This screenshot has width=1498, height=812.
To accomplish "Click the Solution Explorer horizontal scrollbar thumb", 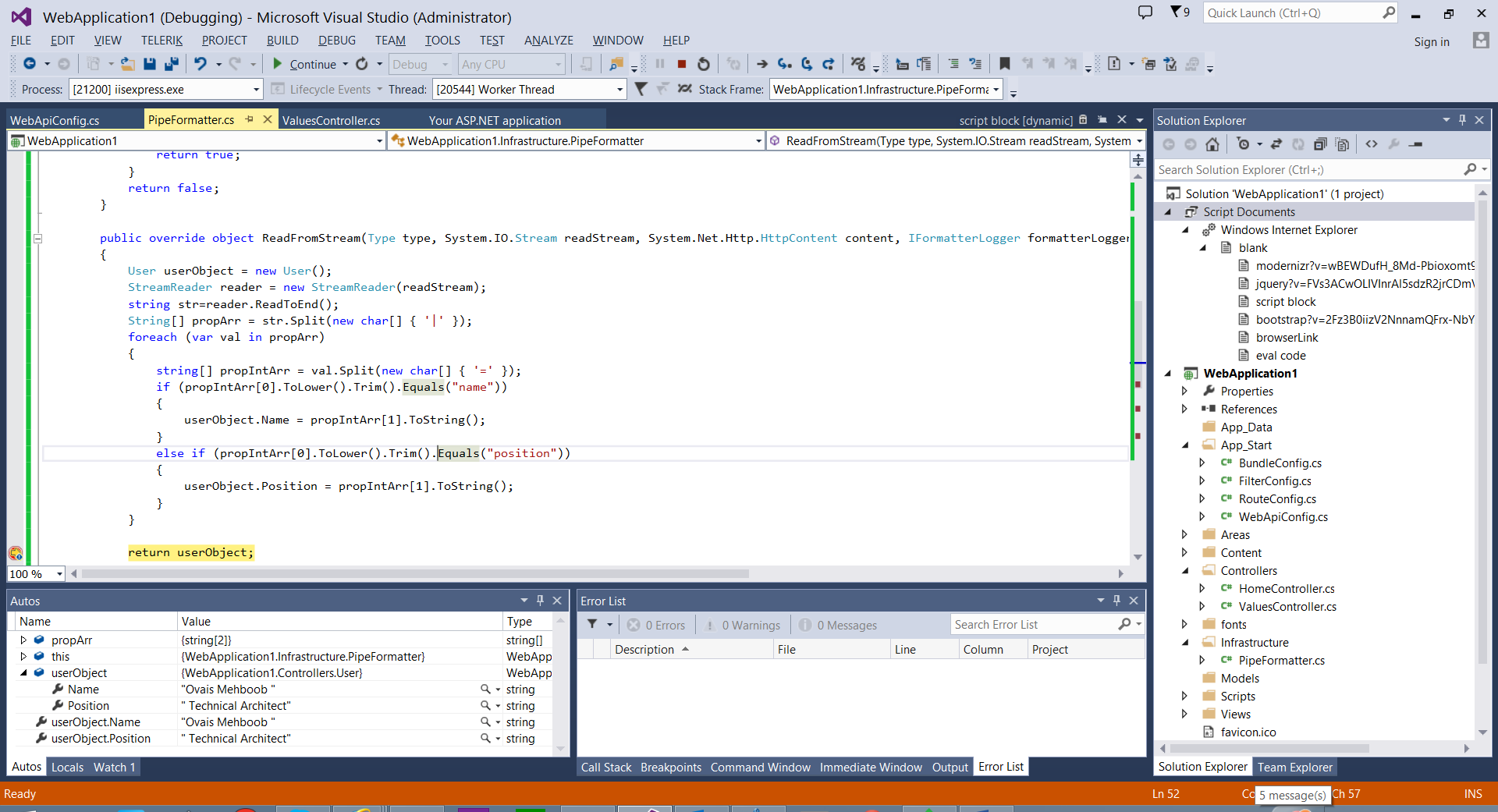I will [1269, 748].
